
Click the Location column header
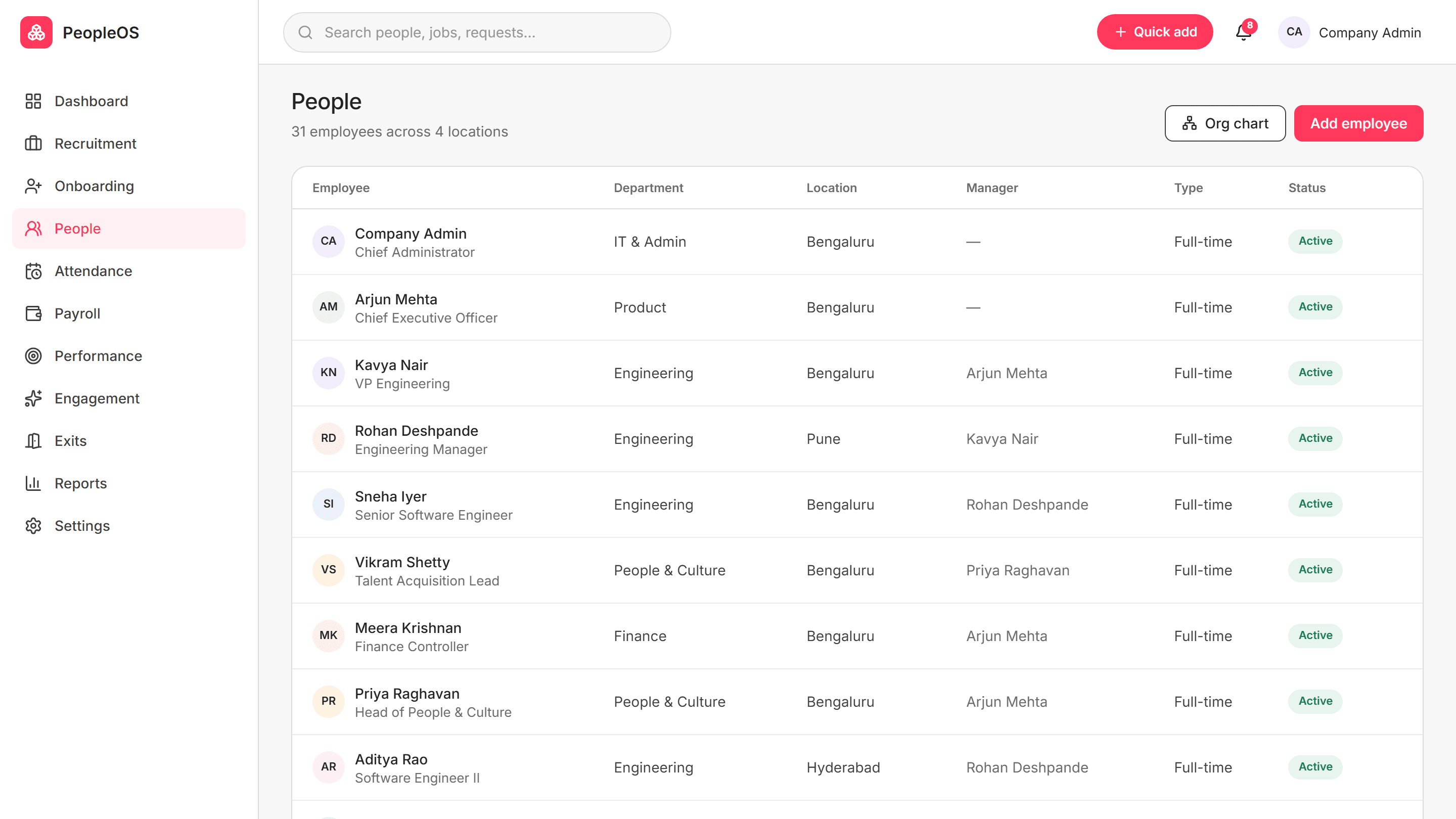832,188
